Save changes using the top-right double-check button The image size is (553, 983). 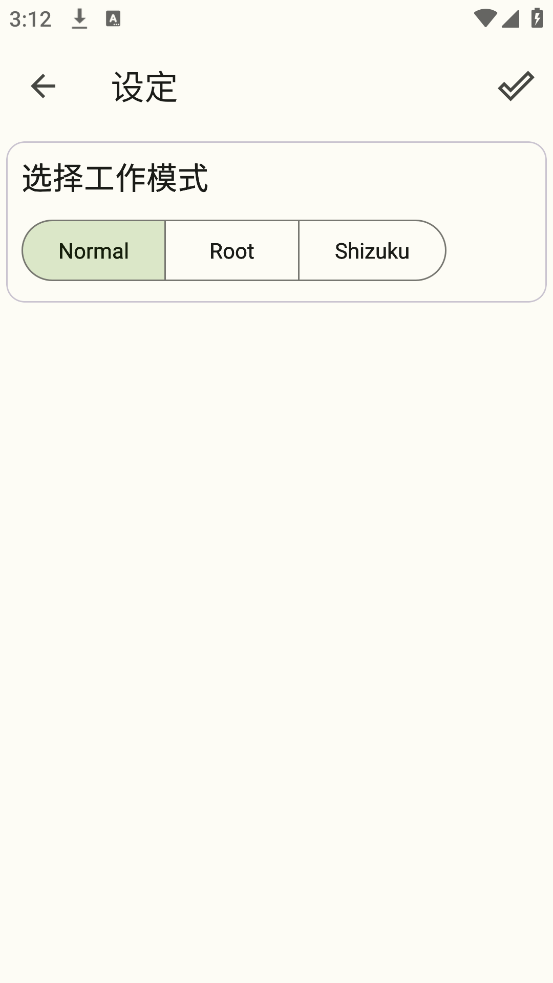(x=516, y=86)
